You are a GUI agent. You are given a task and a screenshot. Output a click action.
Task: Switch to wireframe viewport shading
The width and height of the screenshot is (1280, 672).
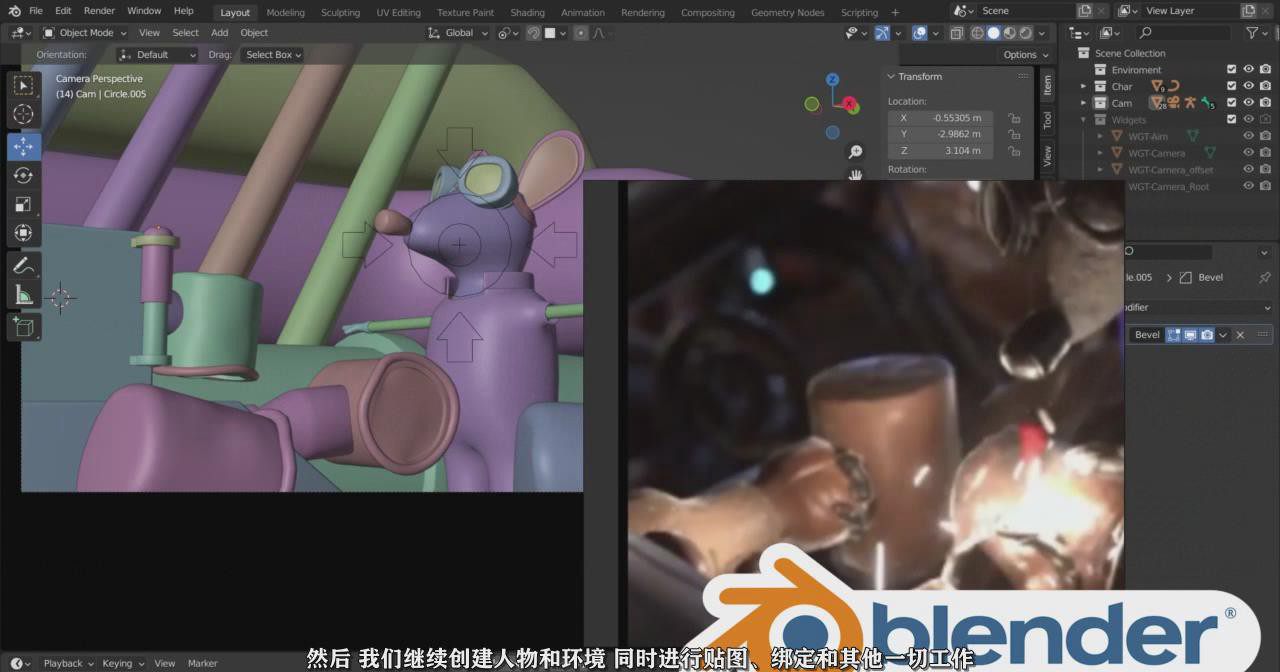[976, 33]
